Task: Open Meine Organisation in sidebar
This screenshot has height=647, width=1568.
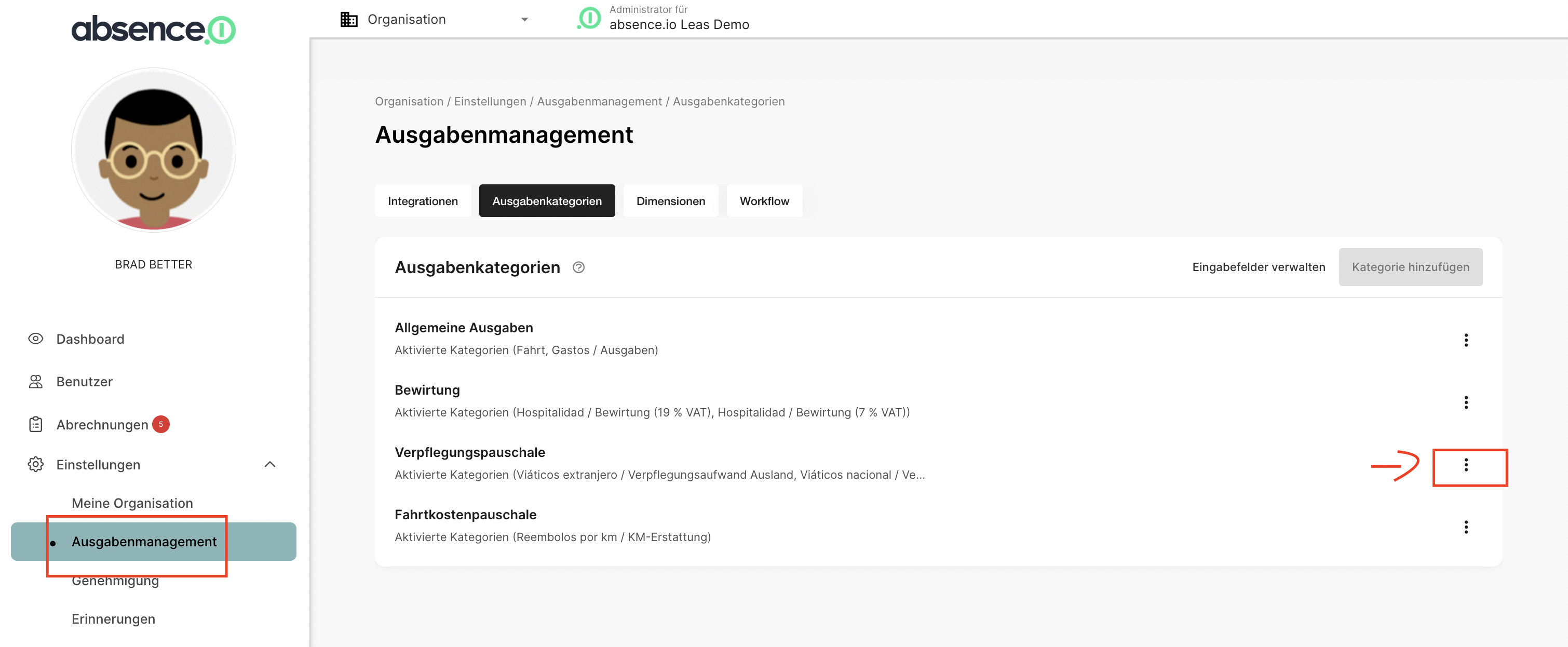Action: pos(132,503)
